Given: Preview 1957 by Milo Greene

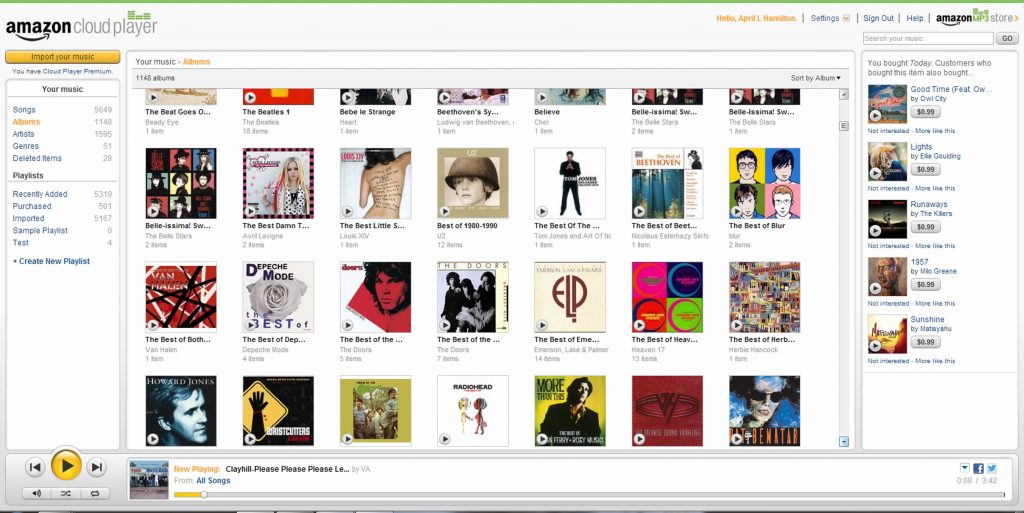Looking at the screenshot, I should click(875, 288).
